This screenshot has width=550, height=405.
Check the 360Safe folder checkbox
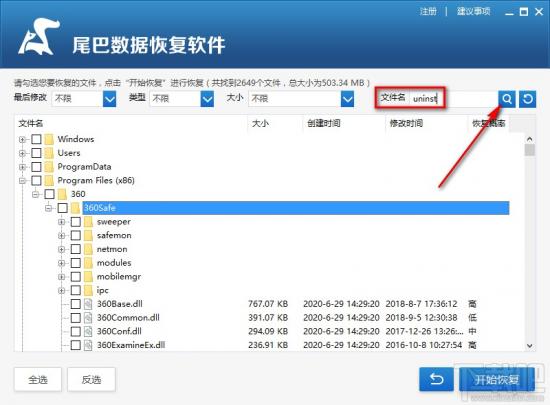[x=62, y=208]
